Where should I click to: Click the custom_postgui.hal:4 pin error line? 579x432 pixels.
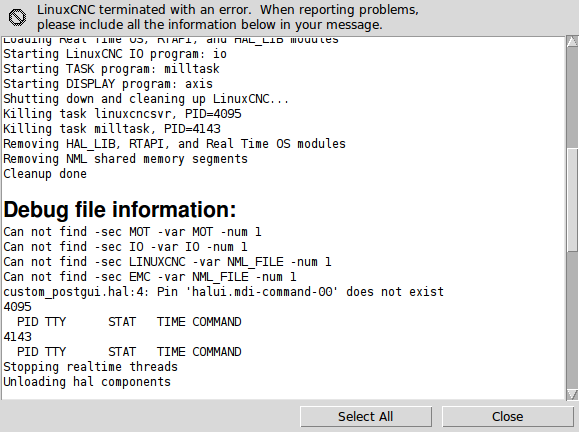(223, 292)
